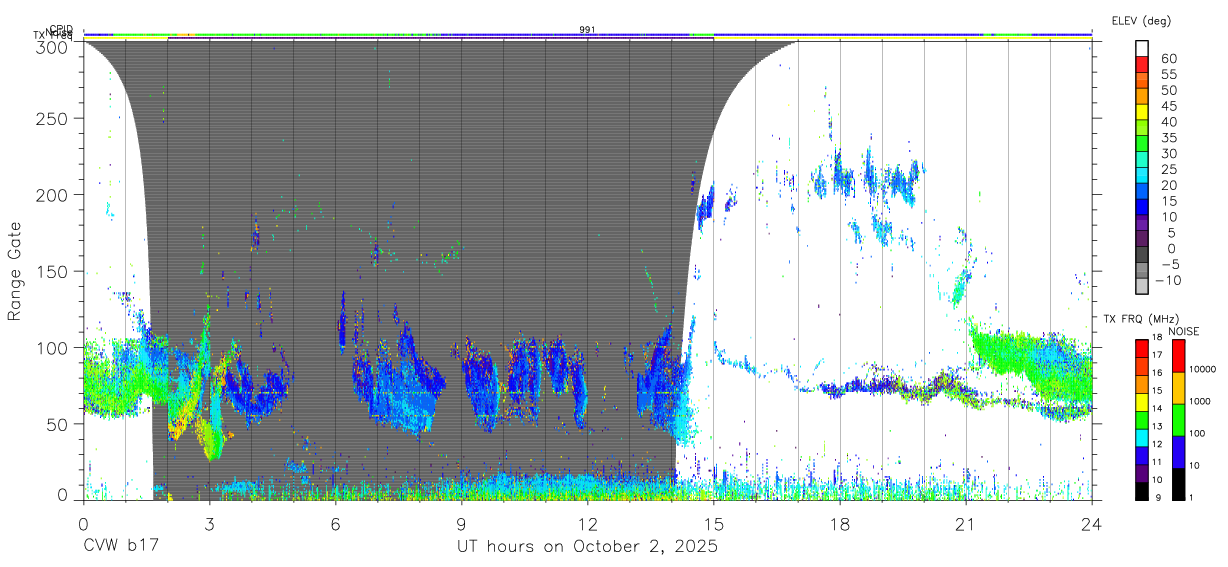Screen dimensions: 1228x567
Task: Click the orange 1000–10000 NOISE legend band
Action: click(1179, 387)
